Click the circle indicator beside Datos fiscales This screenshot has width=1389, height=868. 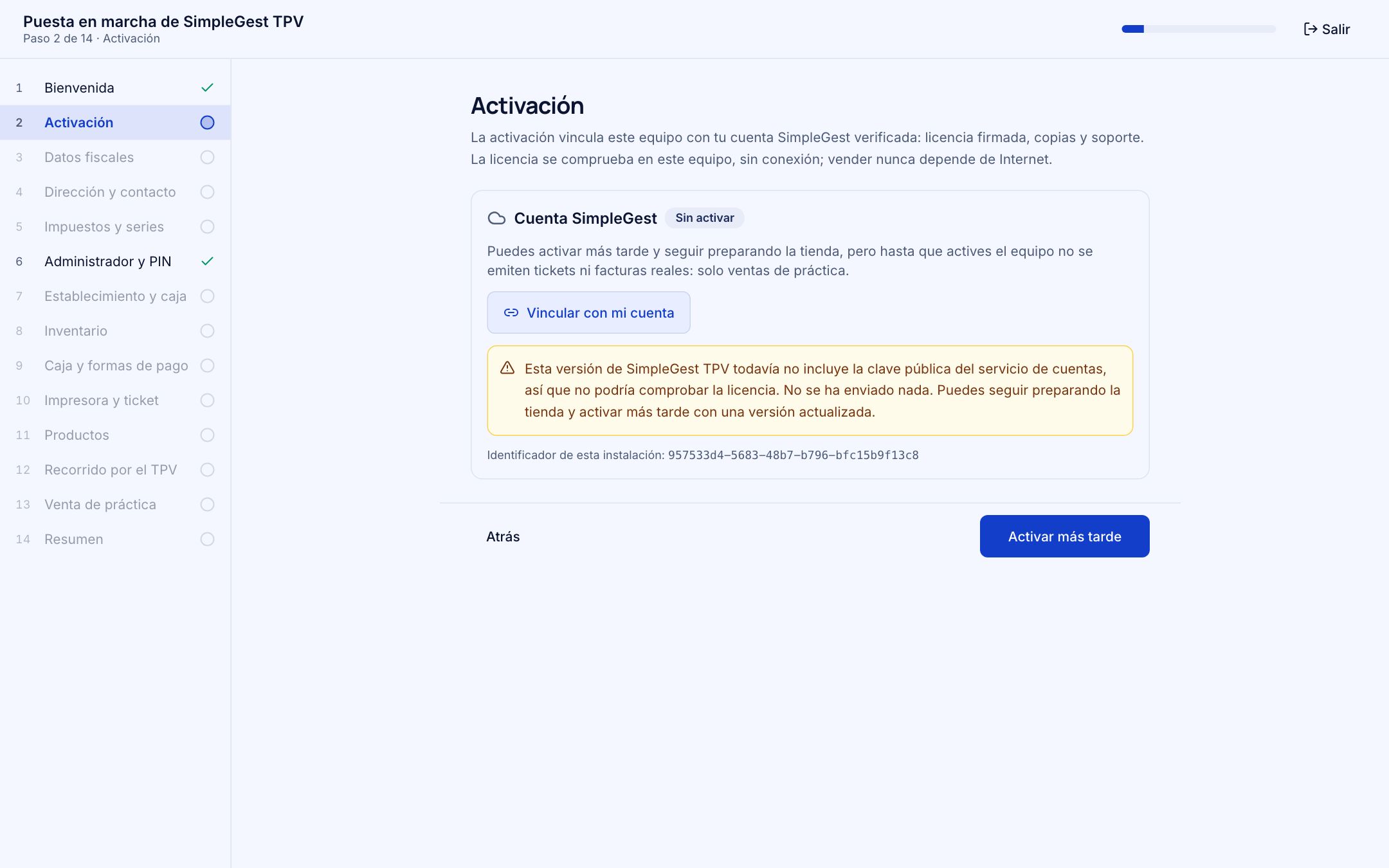pyautogui.click(x=207, y=157)
